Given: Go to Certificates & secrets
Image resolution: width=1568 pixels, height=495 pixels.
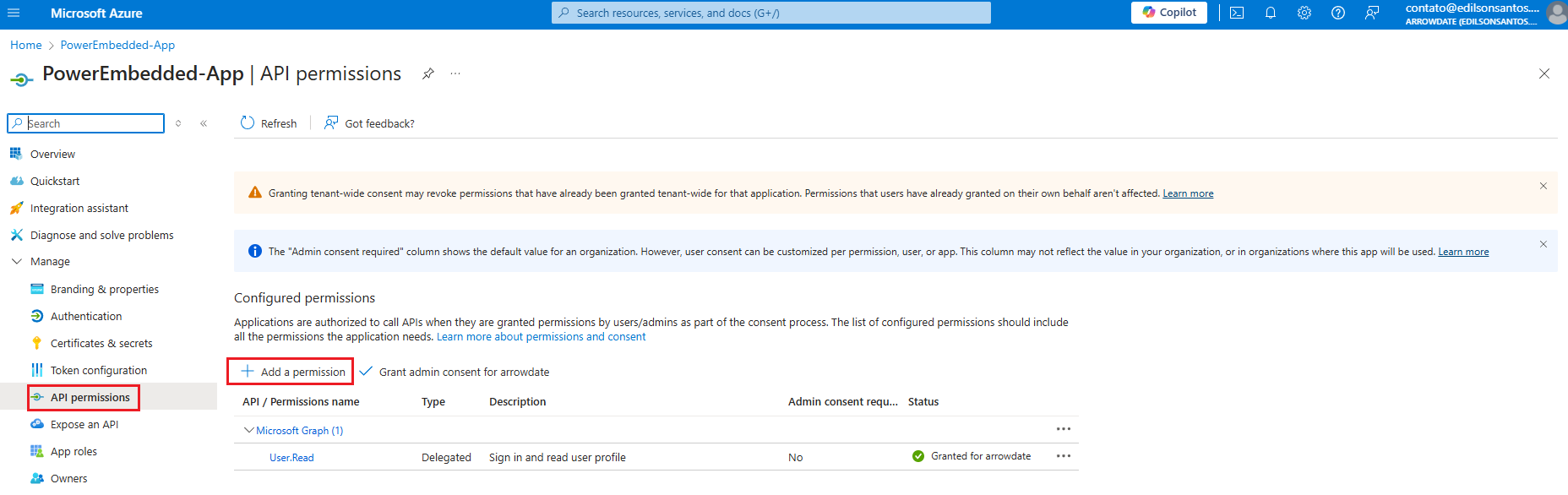Looking at the screenshot, I should [101, 344].
